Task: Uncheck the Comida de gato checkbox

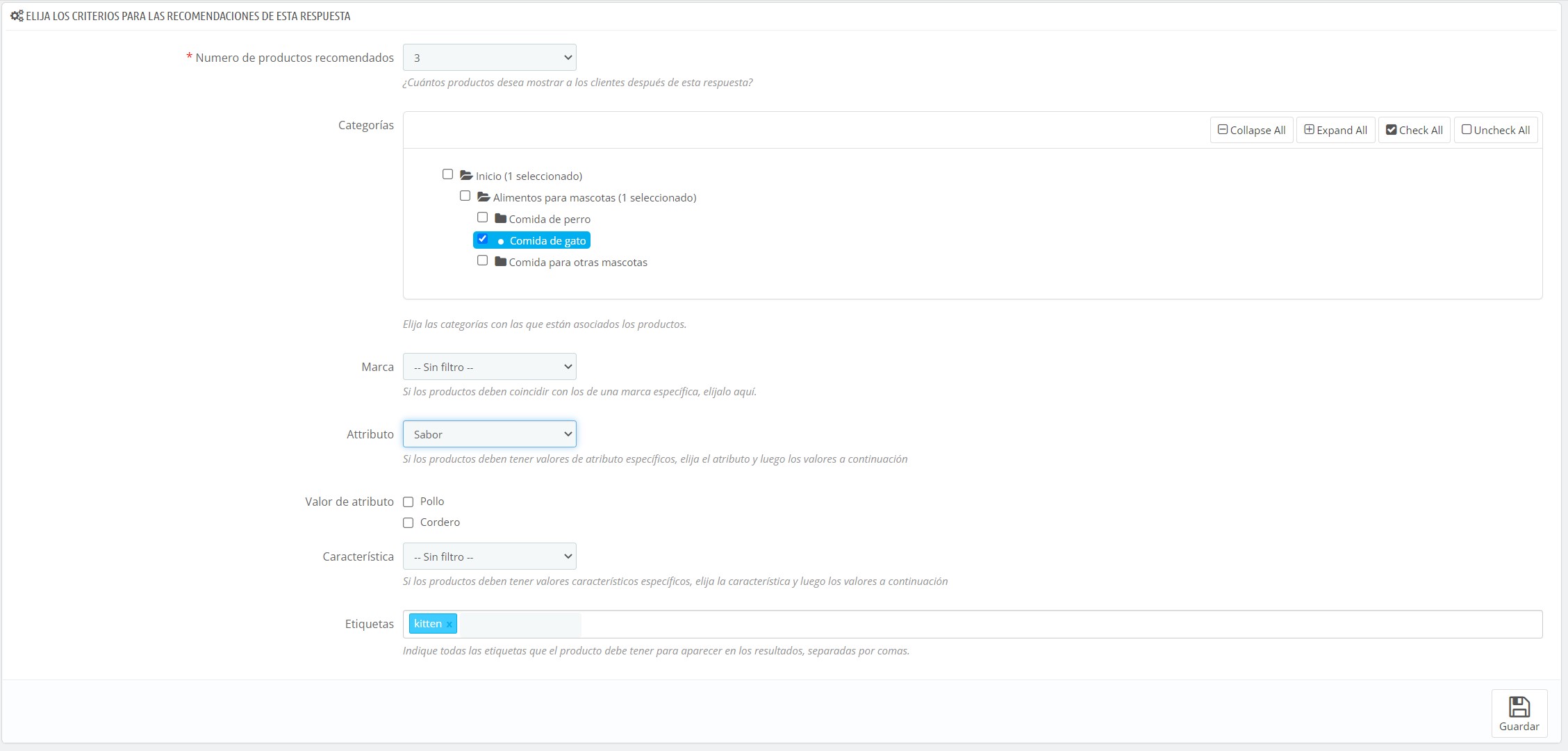Action: [x=482, y=239]
